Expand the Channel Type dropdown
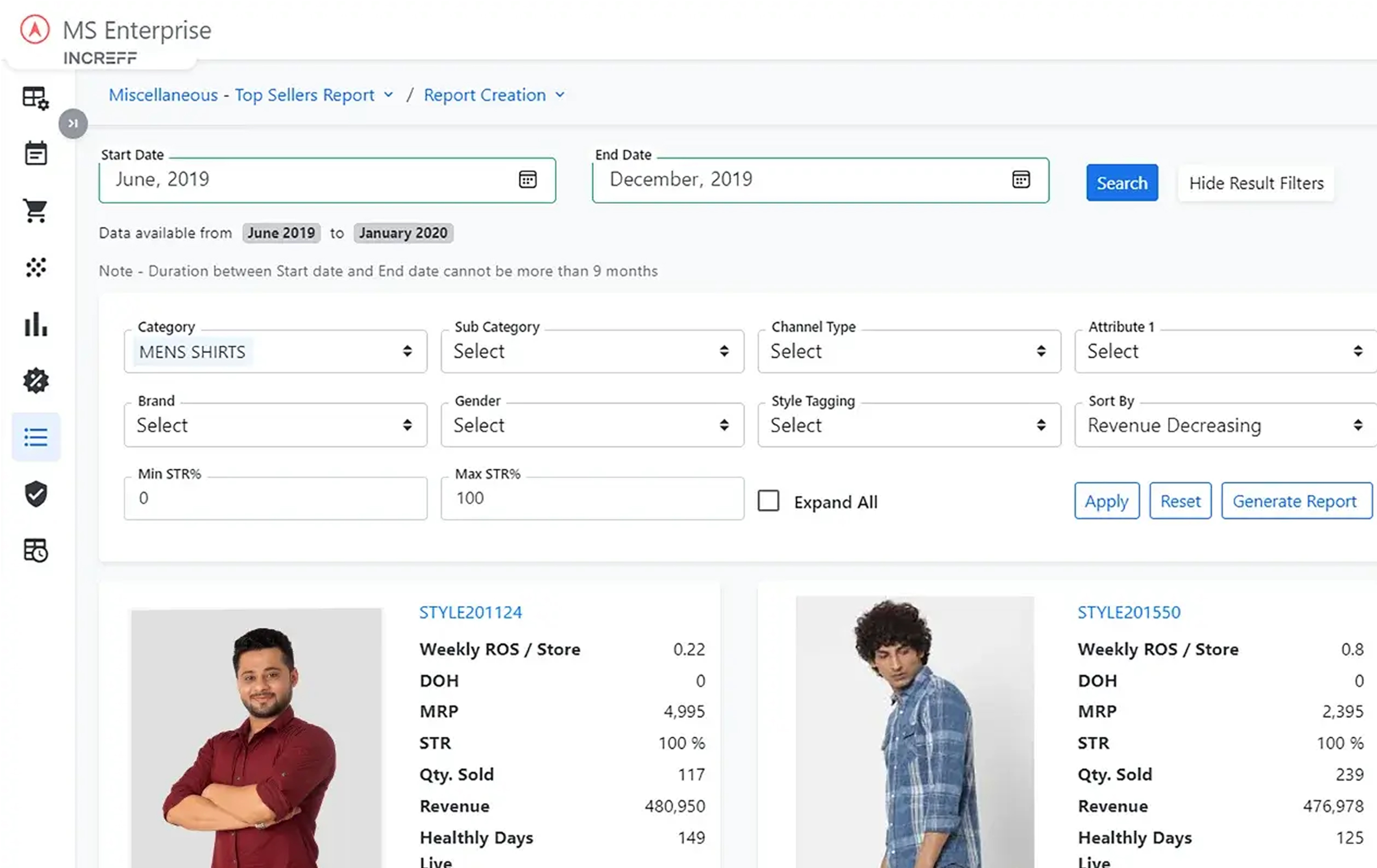This screenshot has width=1377, height=868. click(x=909, y=352)
